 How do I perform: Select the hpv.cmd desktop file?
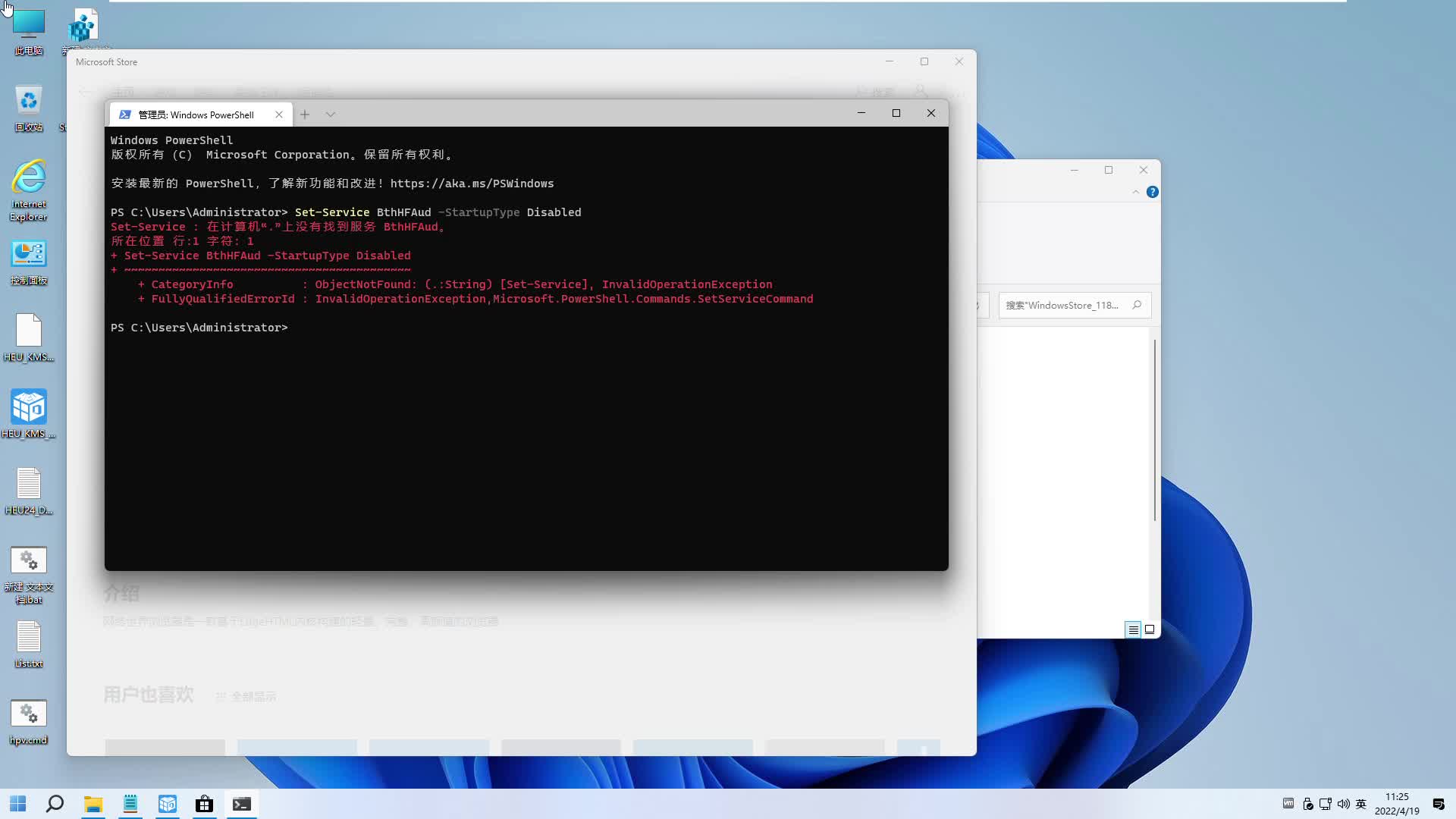pos(29,722)
